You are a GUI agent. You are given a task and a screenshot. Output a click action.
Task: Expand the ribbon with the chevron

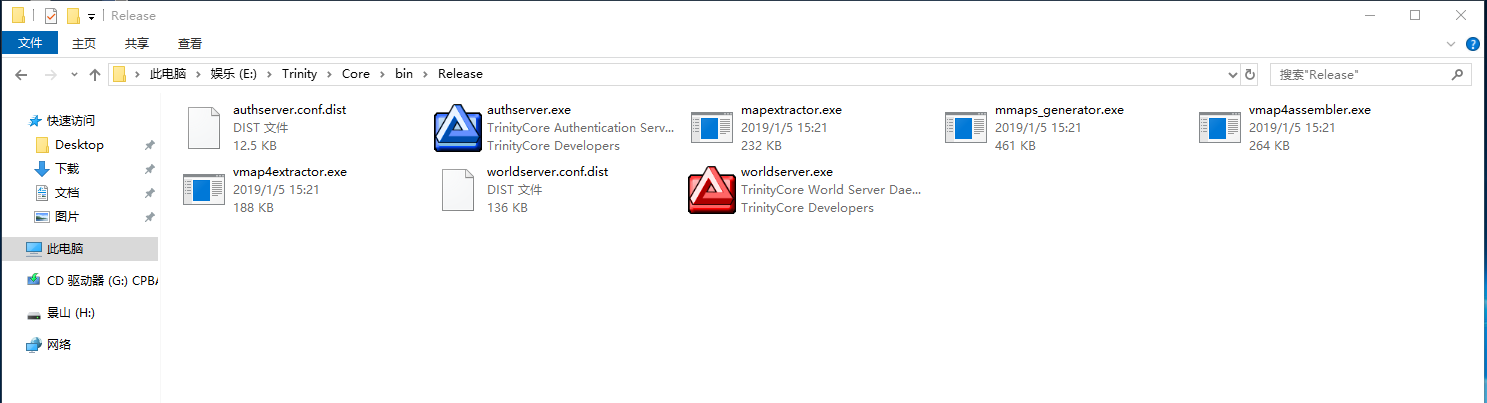pos(1452,44)
